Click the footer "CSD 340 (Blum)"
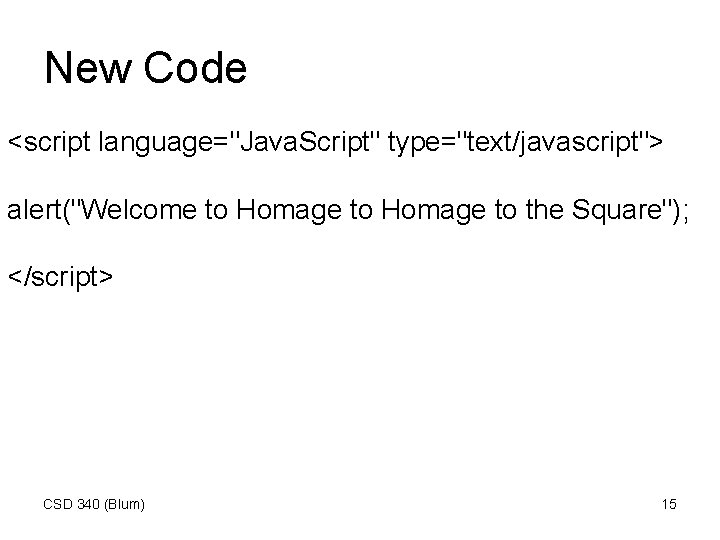Viewport: 720px width, 540px height. tap(94, 504)
